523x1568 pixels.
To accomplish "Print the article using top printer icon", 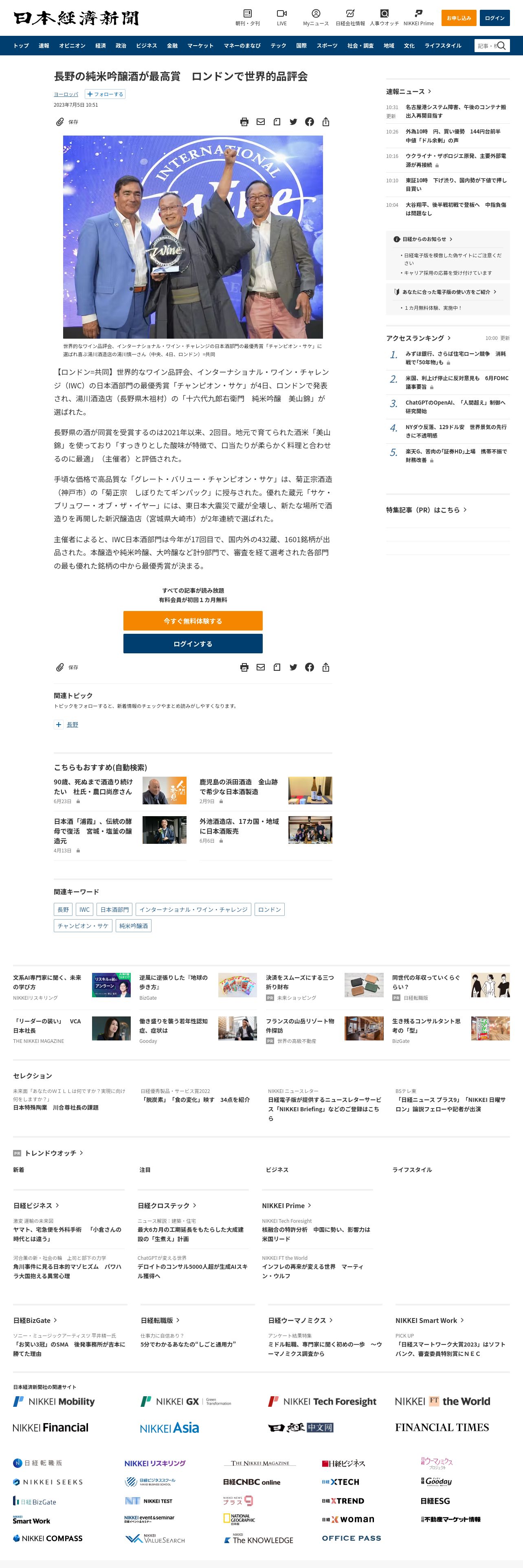I will 244,122.
